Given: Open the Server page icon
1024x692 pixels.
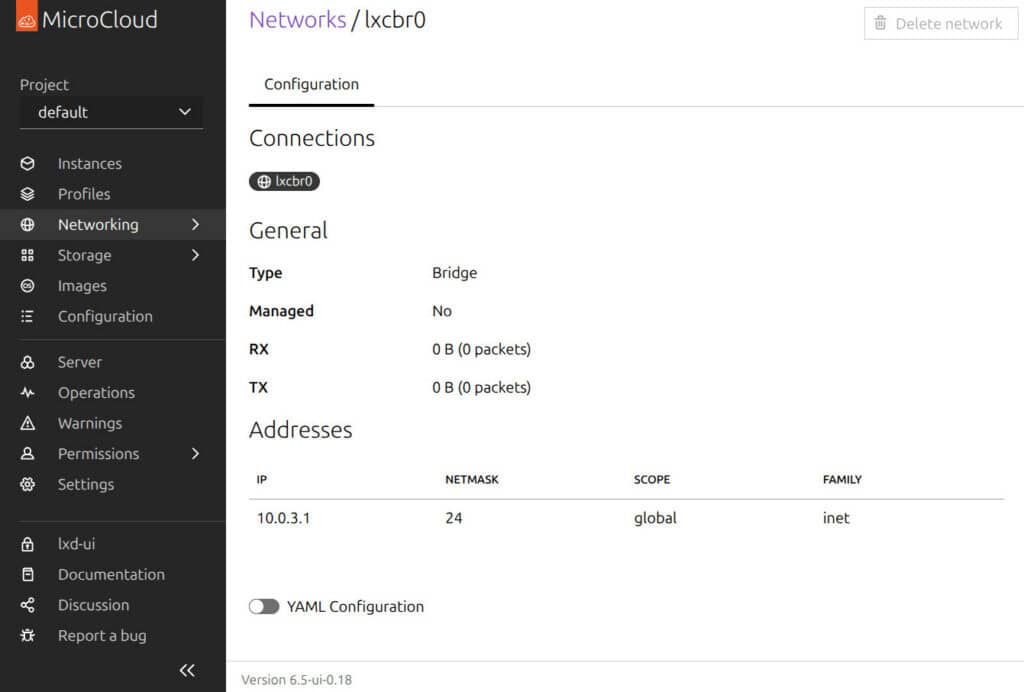Looking at the screenshot, I should (x=28, y=361).
